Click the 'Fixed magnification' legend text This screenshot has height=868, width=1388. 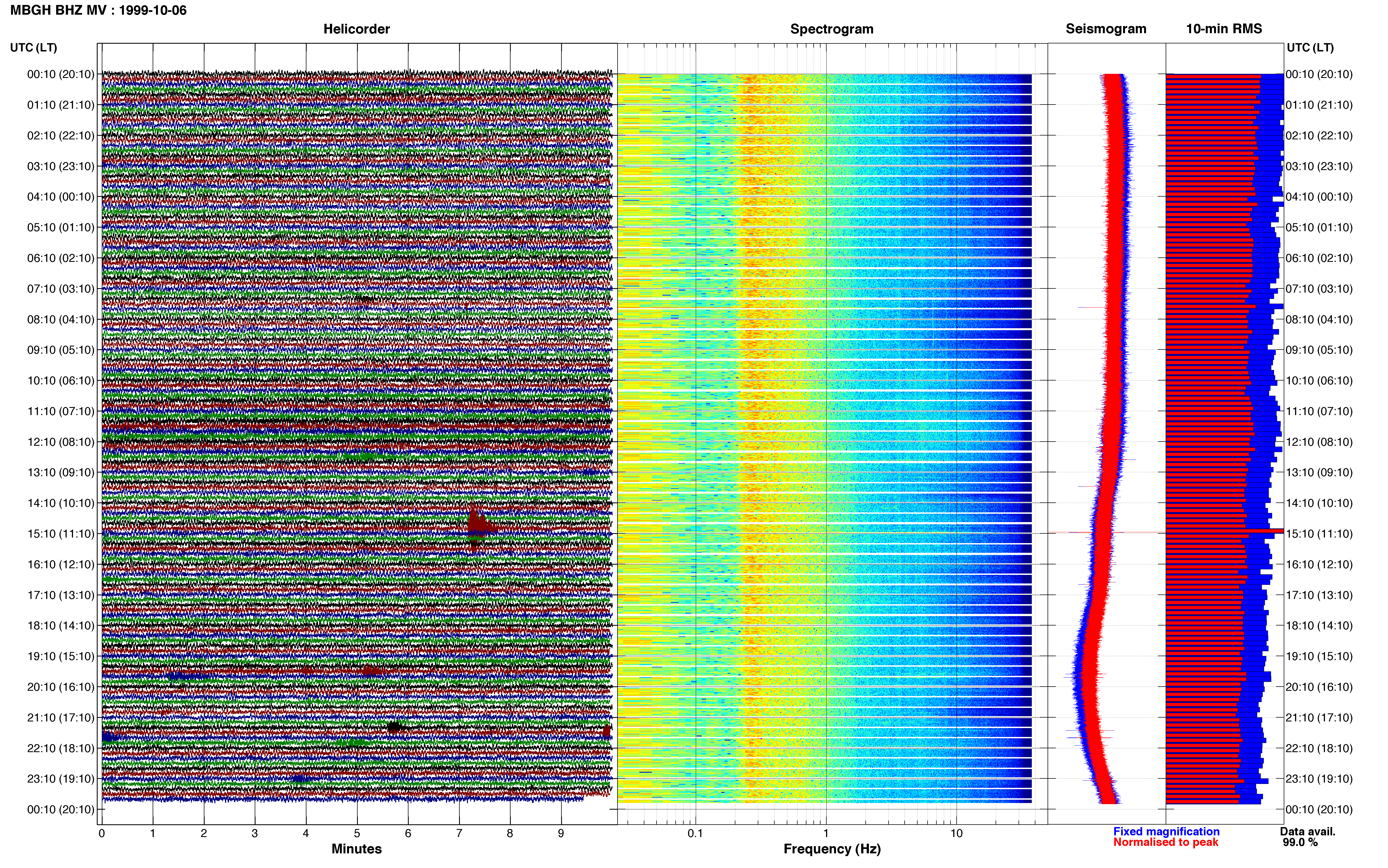[1166, 831]
